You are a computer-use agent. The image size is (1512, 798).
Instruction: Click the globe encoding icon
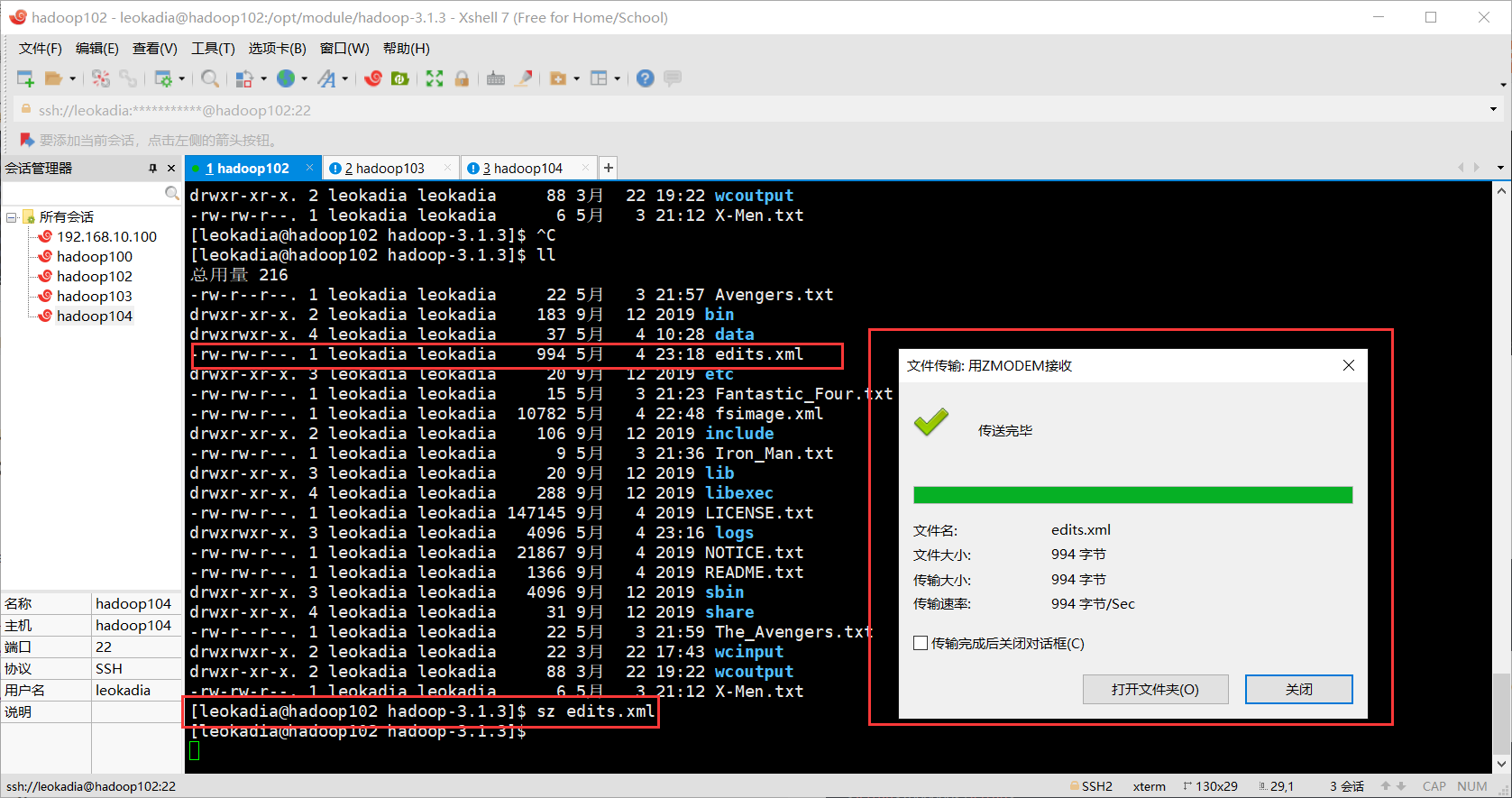tap(286, 78)
